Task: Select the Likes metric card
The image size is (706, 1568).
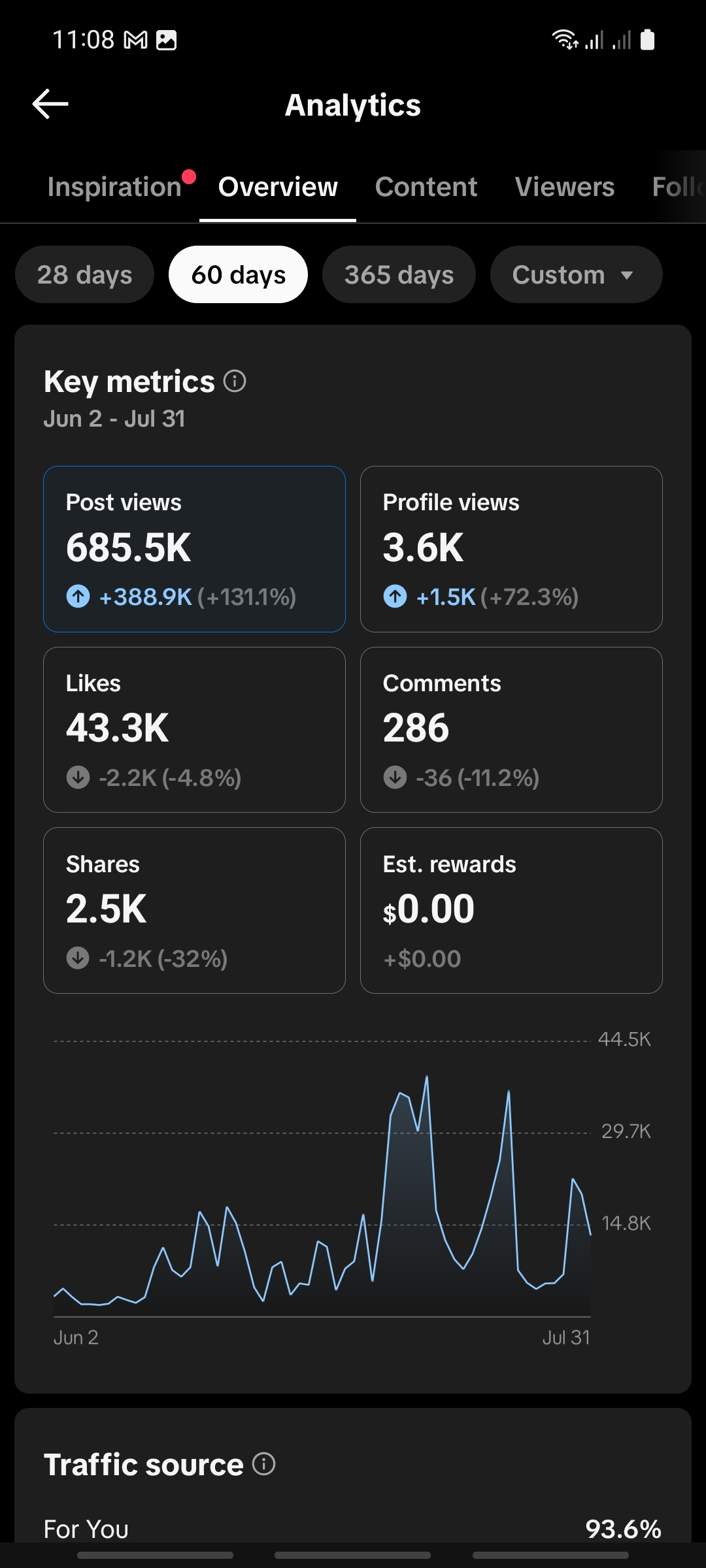Action: pyautogui.click(x=194, y=730)
